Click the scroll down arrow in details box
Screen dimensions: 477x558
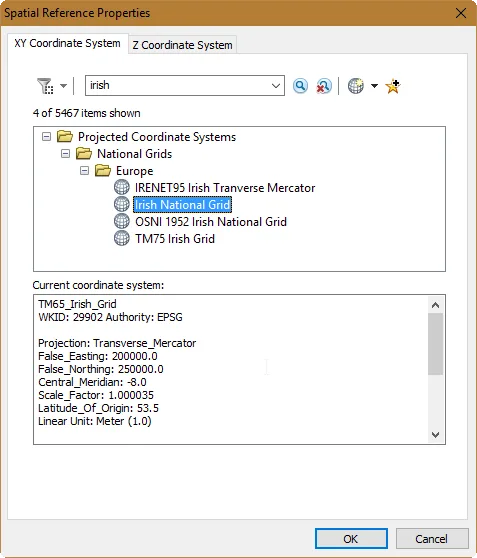point(435,435)
